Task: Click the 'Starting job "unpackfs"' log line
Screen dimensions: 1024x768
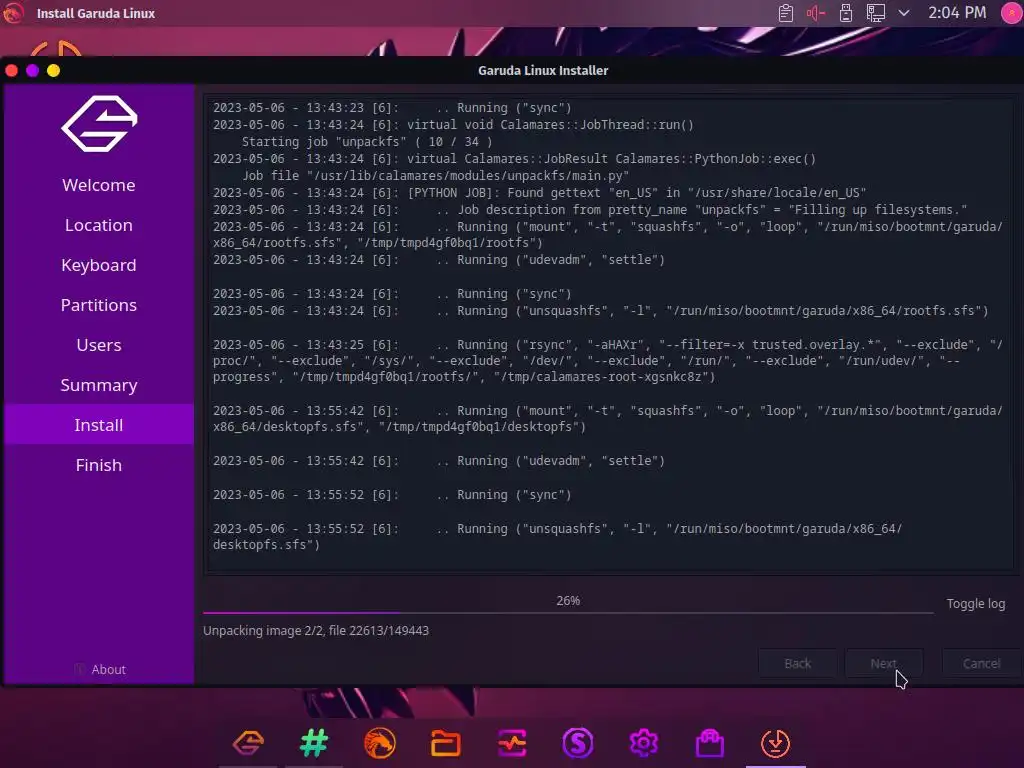Action: (x=367, y=142)
